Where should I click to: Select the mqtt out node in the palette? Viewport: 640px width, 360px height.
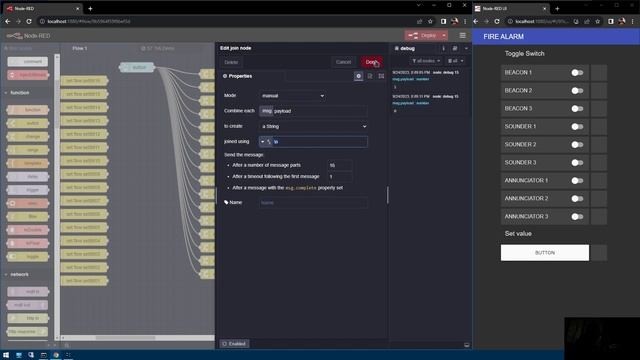[x=28, y=305]
